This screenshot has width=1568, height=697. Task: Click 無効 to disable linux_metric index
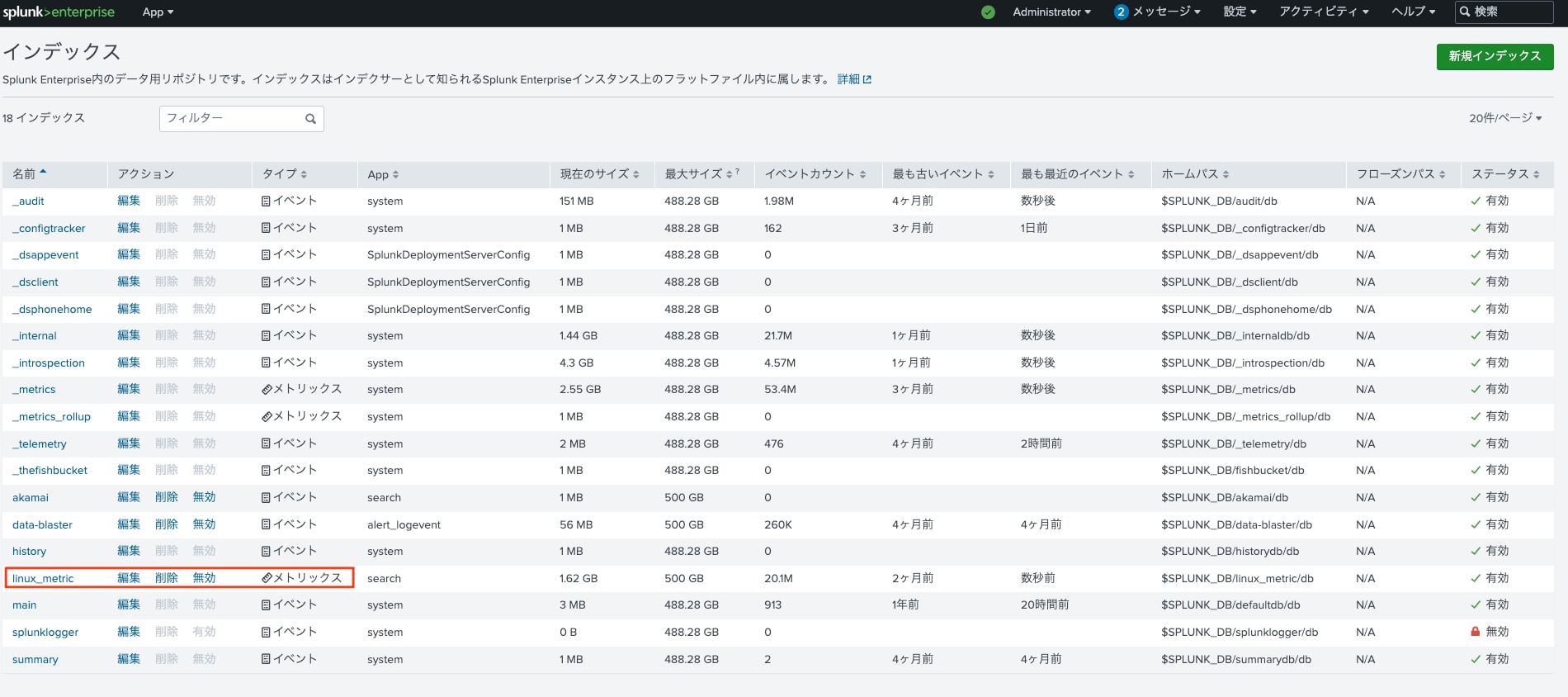coord(204,578)
